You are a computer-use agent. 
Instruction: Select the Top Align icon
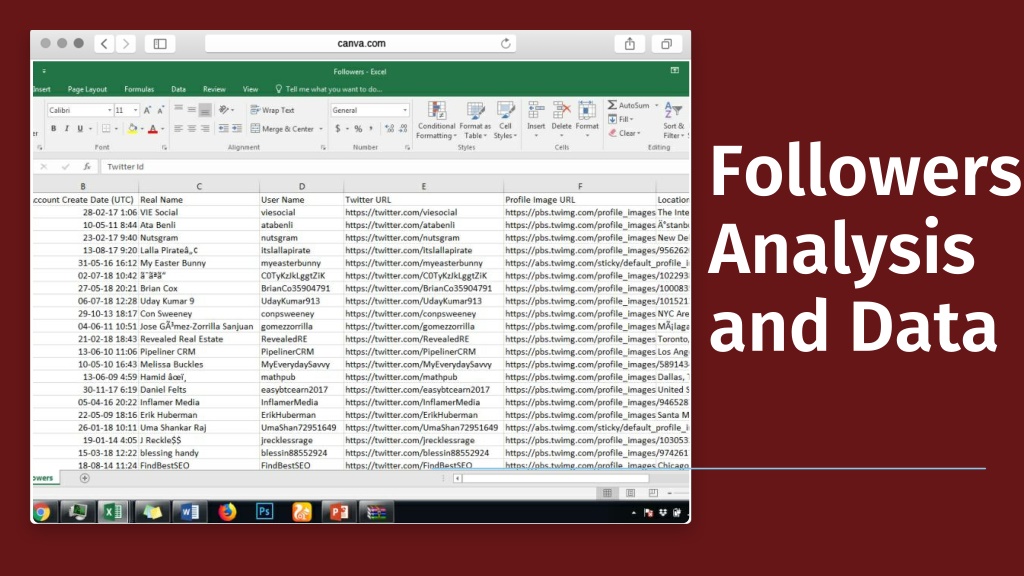(x=178, y=110)
